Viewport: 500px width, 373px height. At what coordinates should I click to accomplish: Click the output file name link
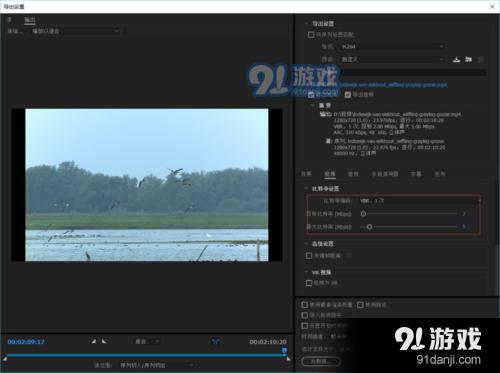click(393, 85)
